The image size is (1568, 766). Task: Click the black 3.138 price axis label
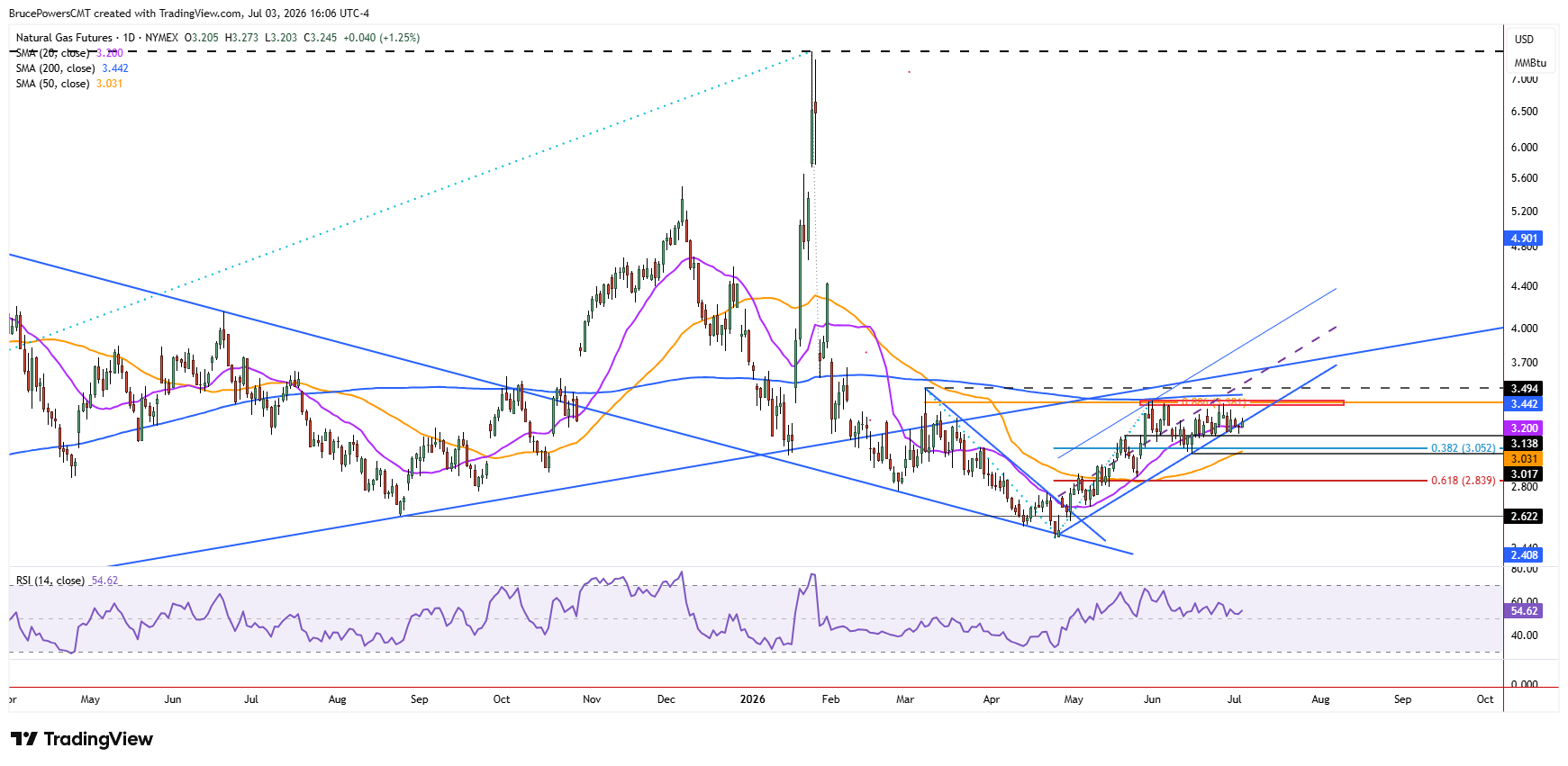1524,444
